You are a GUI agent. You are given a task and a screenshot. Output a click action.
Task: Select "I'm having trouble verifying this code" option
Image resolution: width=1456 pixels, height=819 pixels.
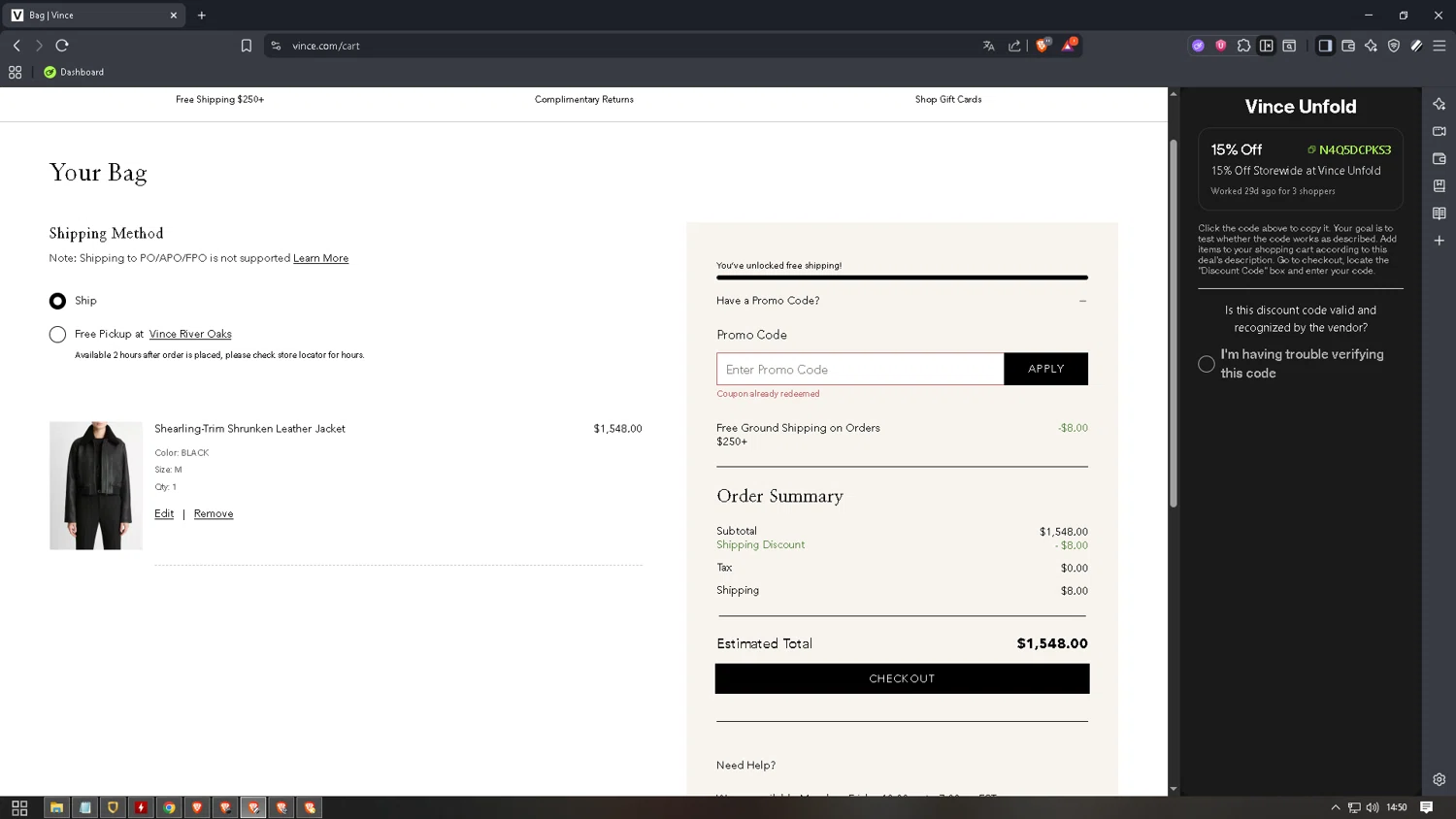(1207, 364)
